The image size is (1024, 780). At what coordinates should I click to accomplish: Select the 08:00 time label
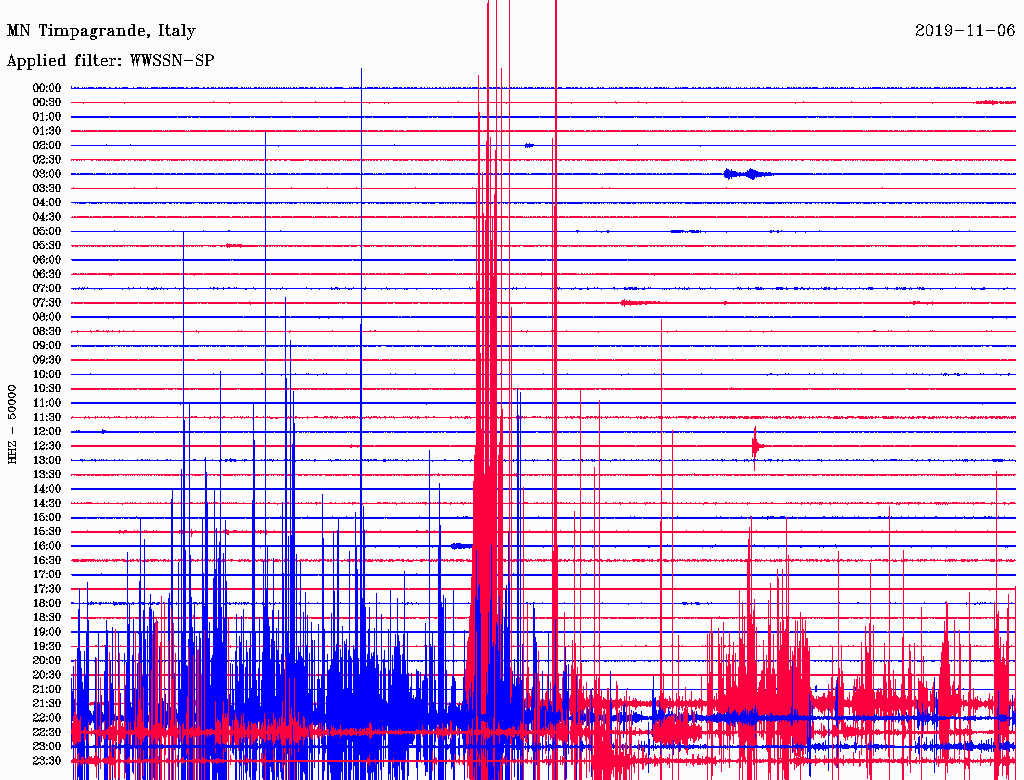point(47,317)
